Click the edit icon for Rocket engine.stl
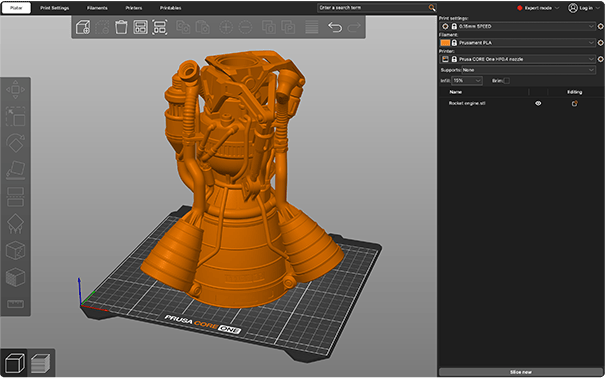The image size is (605, 378). [575, 103]
